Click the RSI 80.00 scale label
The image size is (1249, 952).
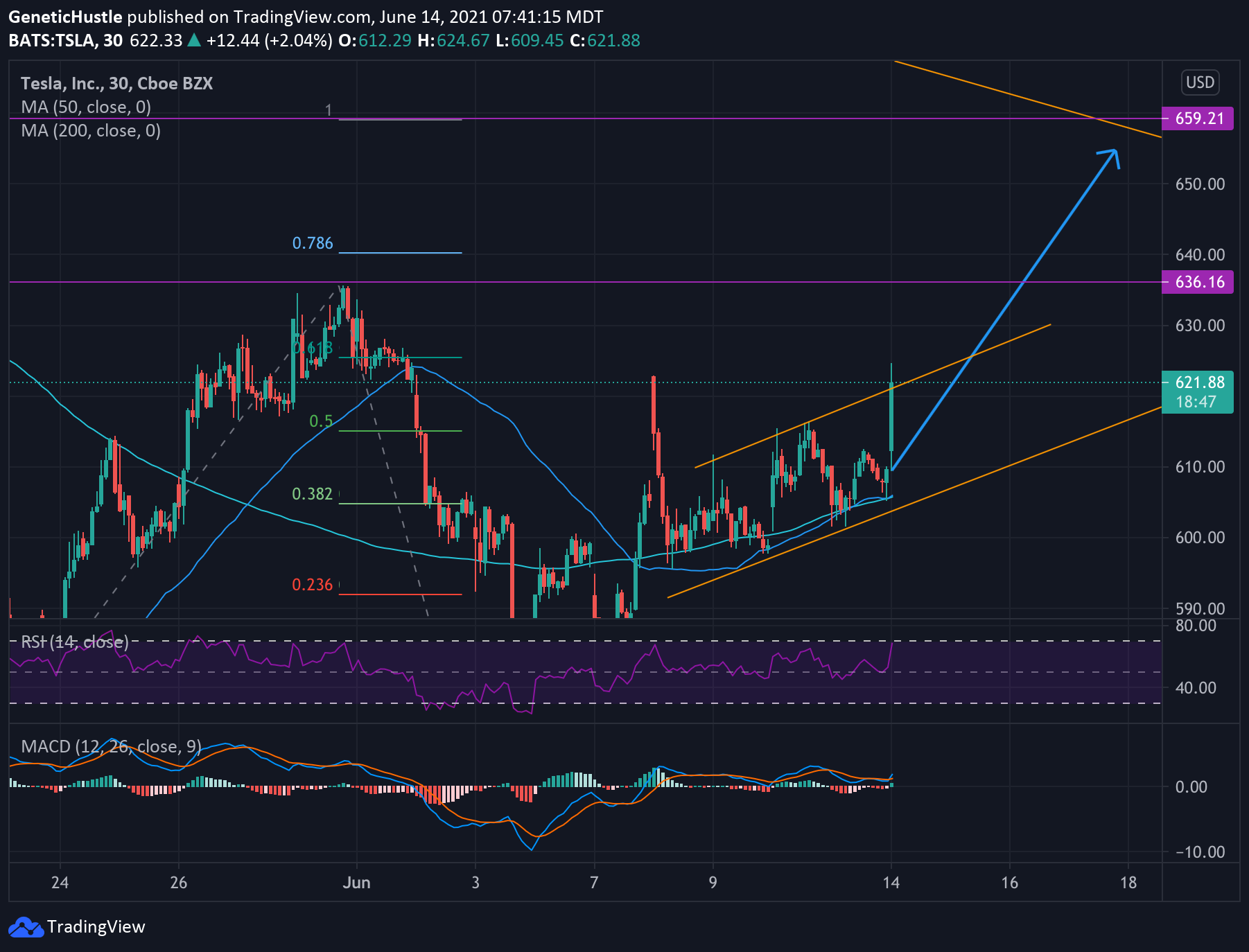1196,626
